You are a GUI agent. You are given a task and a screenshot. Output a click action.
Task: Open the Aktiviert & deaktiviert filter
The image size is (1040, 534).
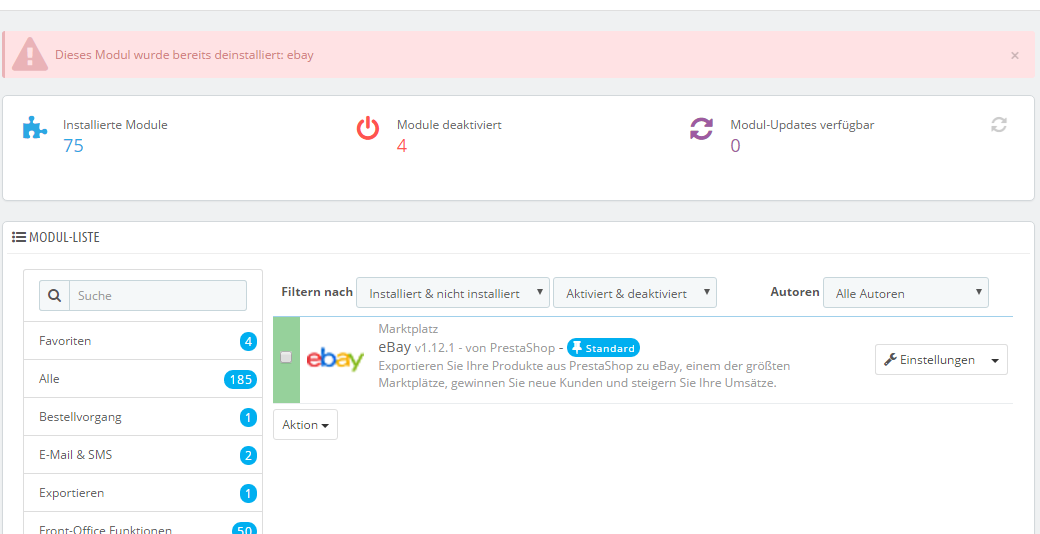pos(635,293)
